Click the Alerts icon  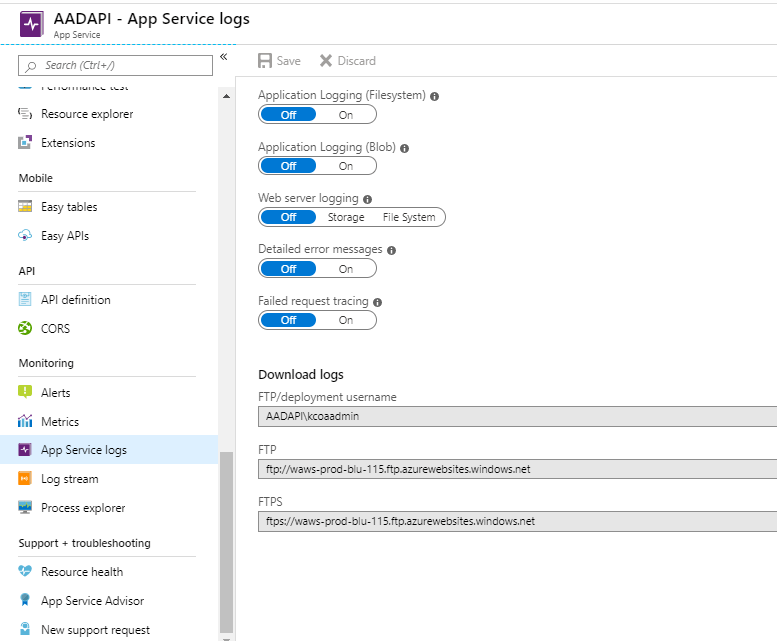click(x=25, y=392)
